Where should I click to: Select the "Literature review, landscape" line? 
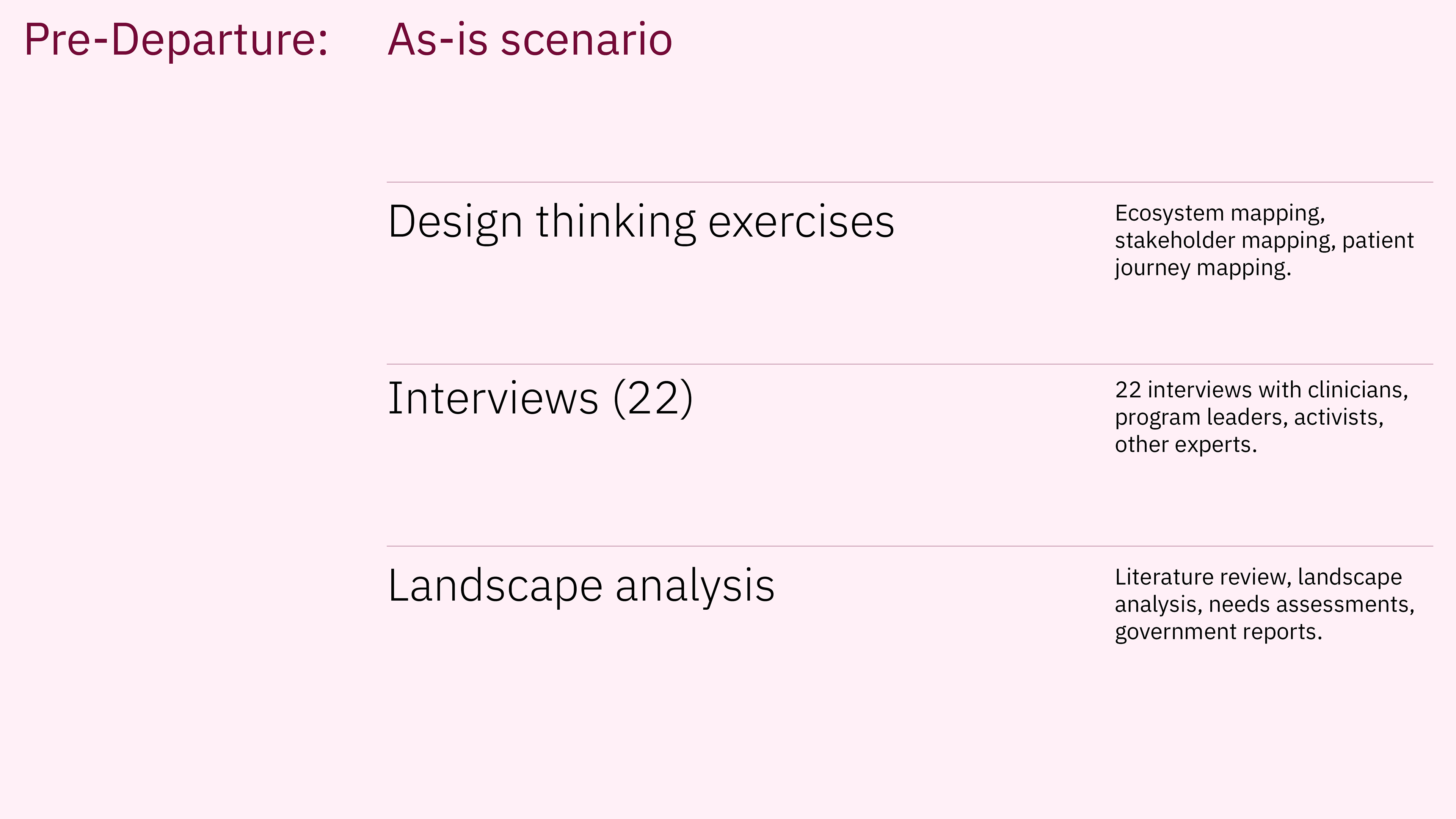[x=1258, y=577]
